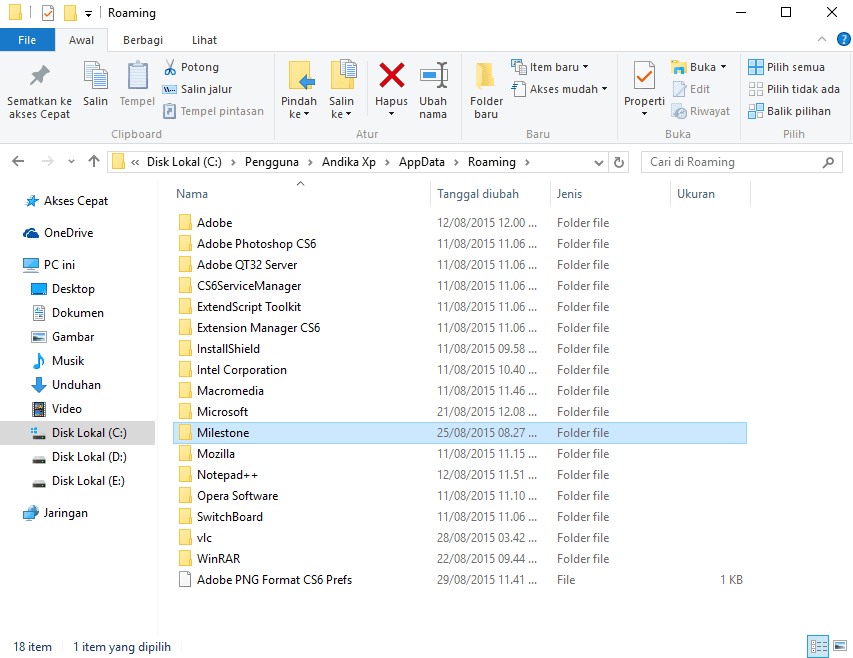Image resolution: width=853 pixels, height=658 pixels.
Task: Copy path using Salin jalur
Action: pyautogui.click(x=197, y=89)
